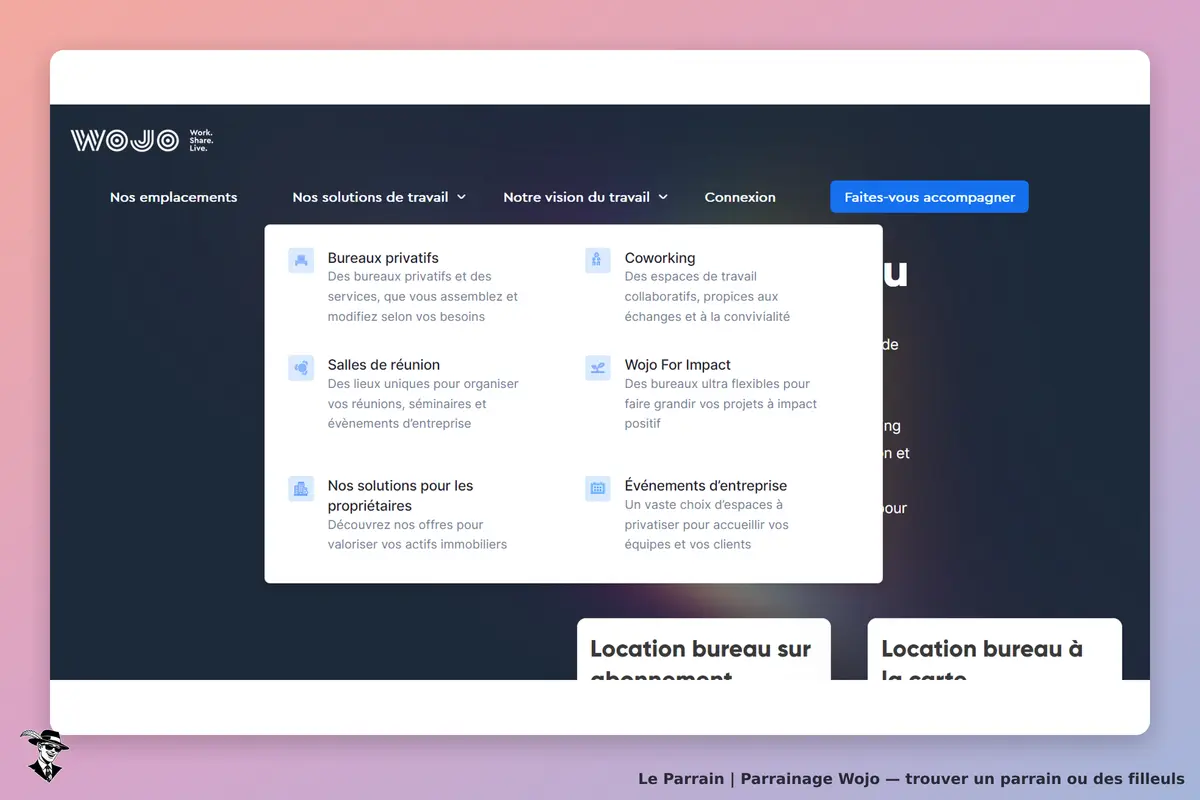1200x800 pixels.
Task: Open the Coworking link
Action: (x=660, y=258)
